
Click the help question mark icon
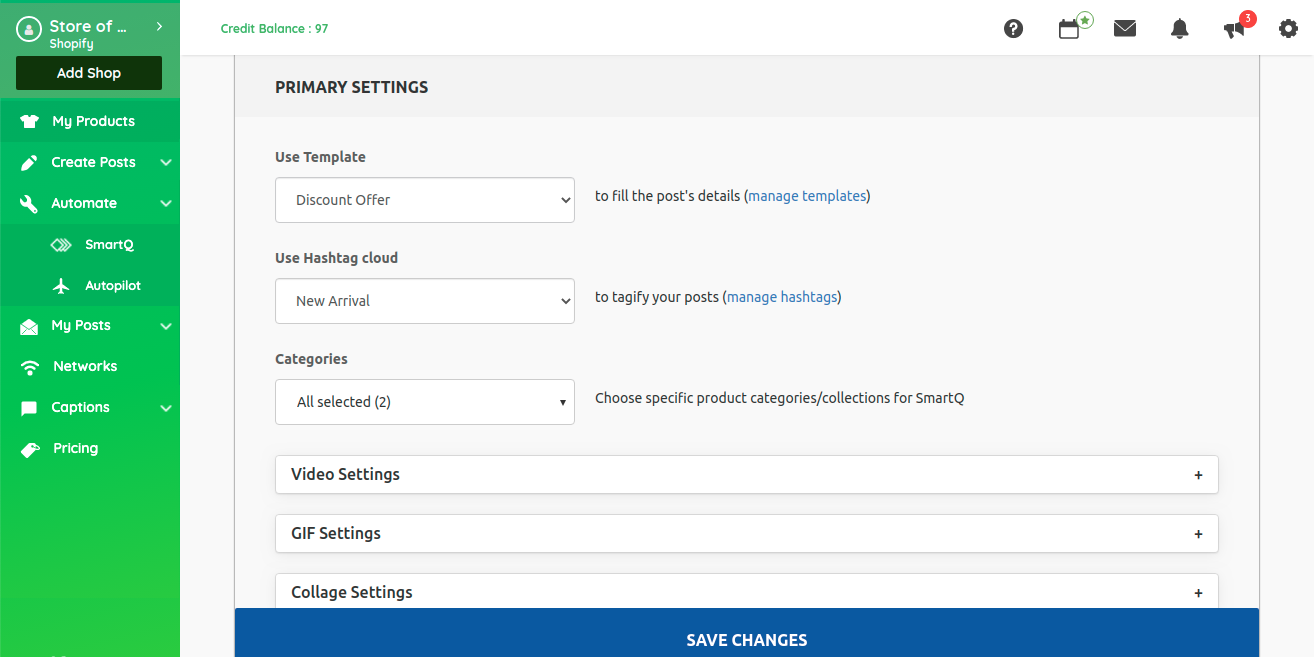pyautogui.click(x=1013, y=29)
